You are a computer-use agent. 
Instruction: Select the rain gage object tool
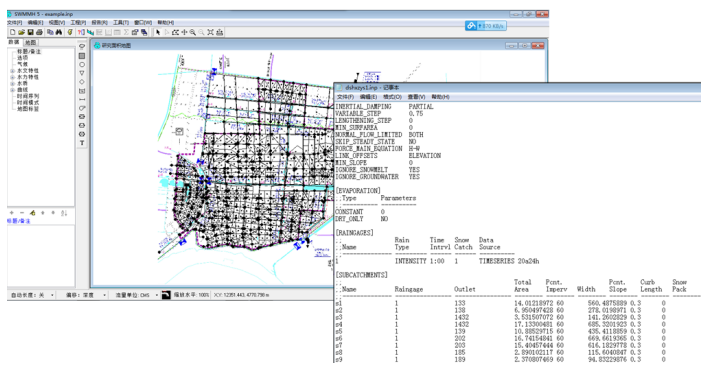[82, 47]
